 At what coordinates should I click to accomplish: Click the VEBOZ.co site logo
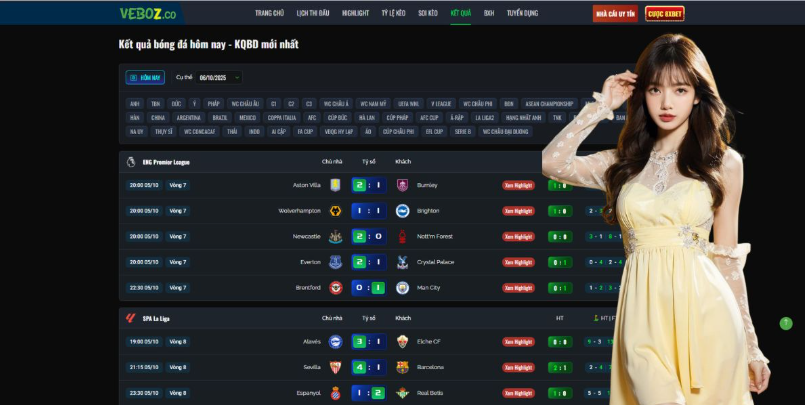(x=148, y=14)
